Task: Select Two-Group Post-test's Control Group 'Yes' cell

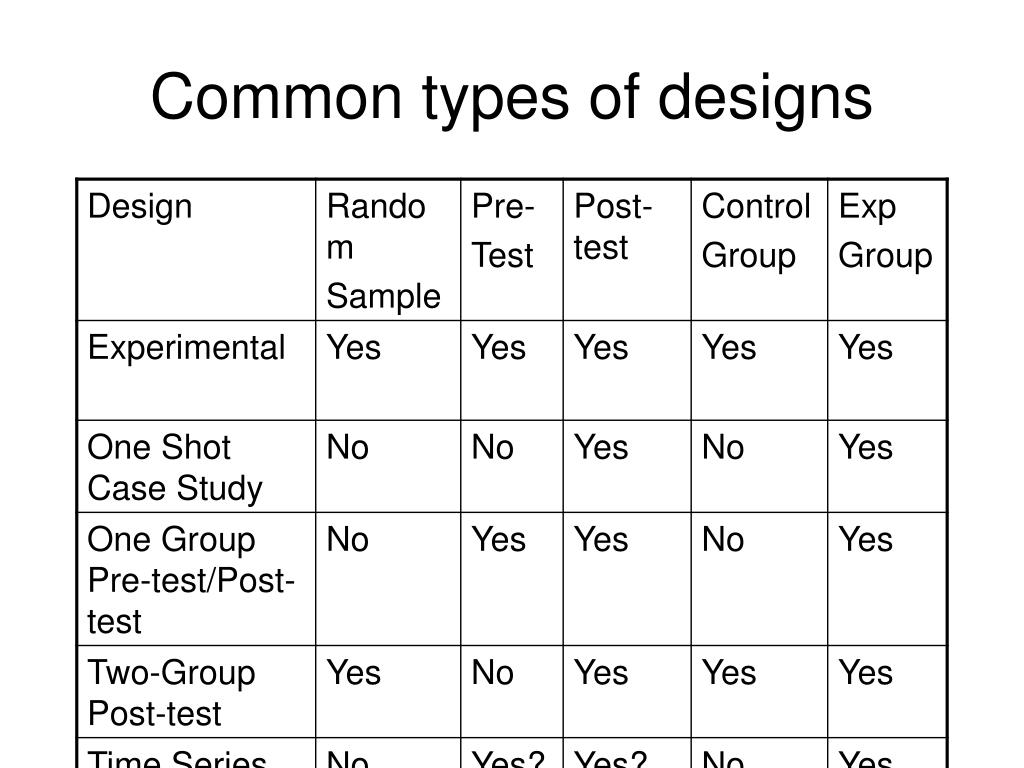Action: (760, 692)
